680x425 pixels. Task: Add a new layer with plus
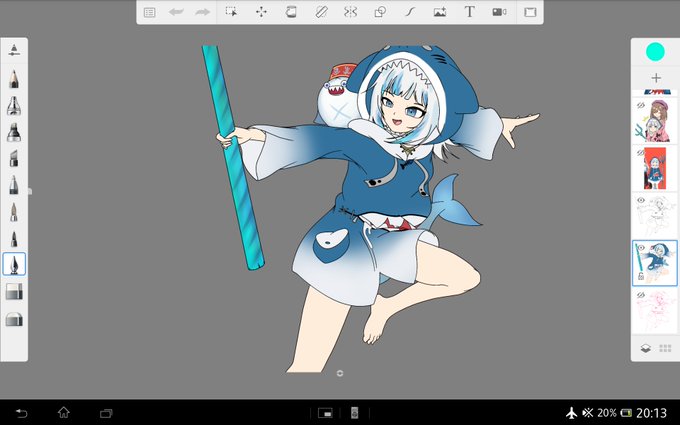click(656, 78)
